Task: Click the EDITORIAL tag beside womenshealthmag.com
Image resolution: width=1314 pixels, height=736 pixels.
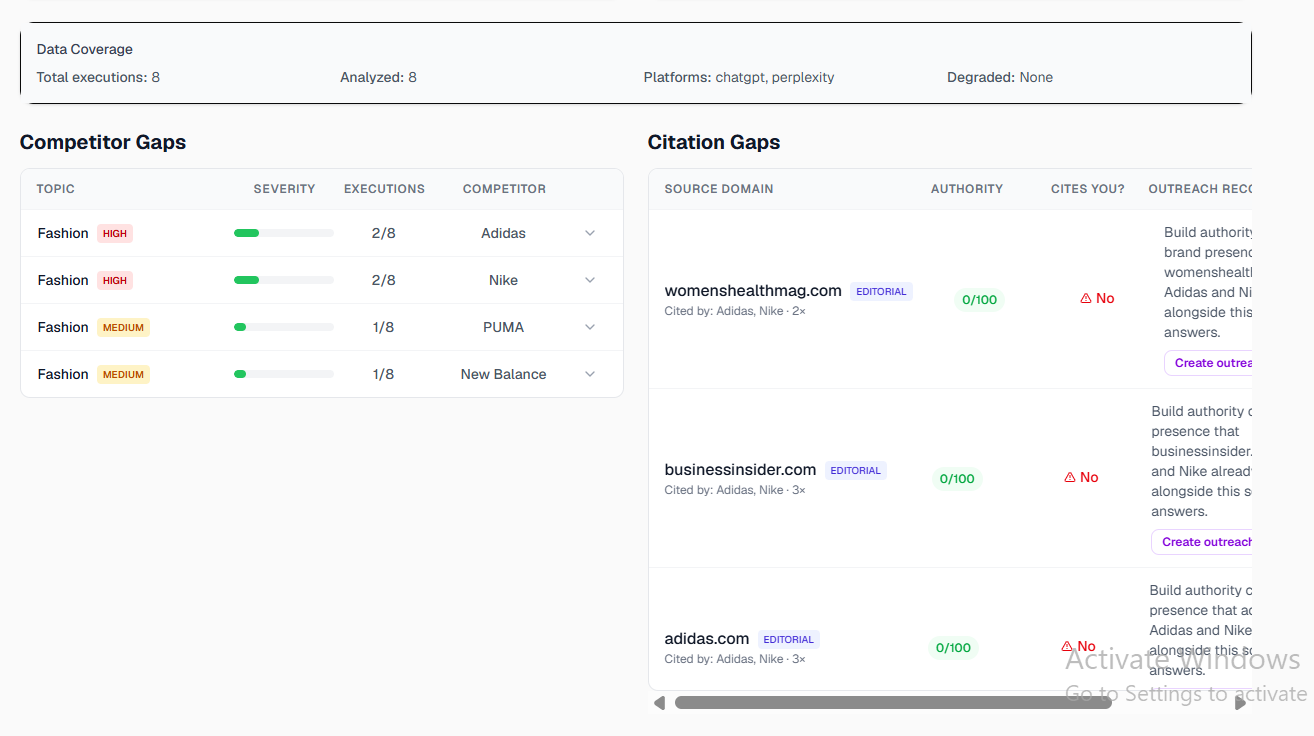Action: click(x=881, y=292)
